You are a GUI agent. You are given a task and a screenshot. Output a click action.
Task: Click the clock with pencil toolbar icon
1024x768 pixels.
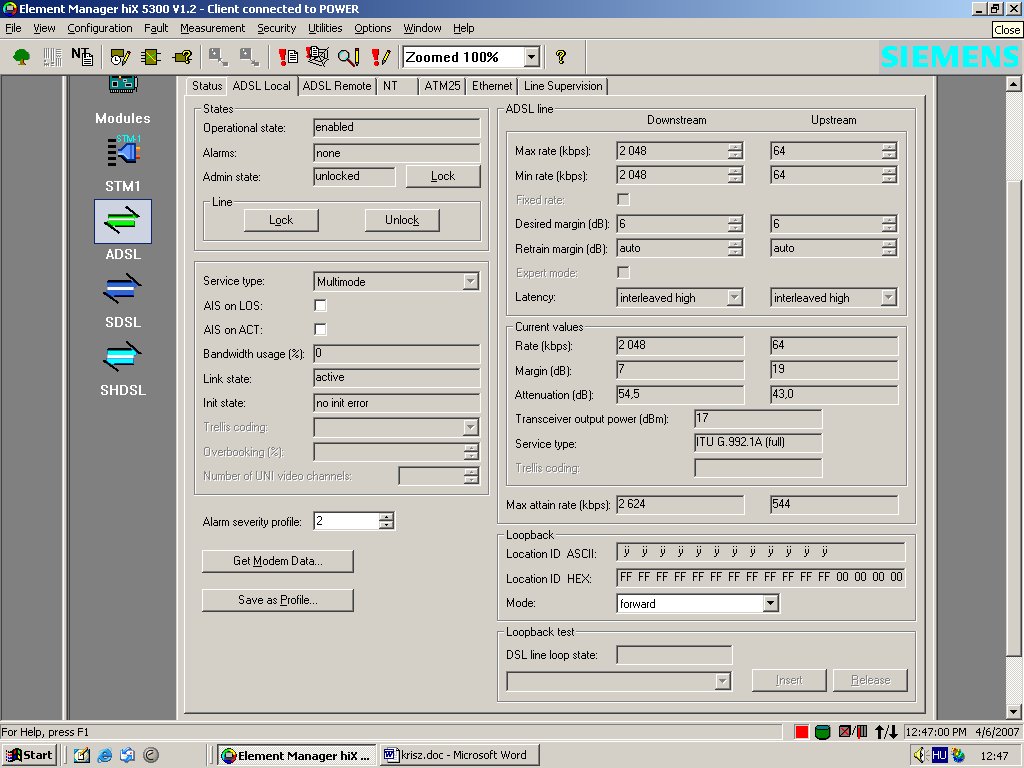[120, 57]
